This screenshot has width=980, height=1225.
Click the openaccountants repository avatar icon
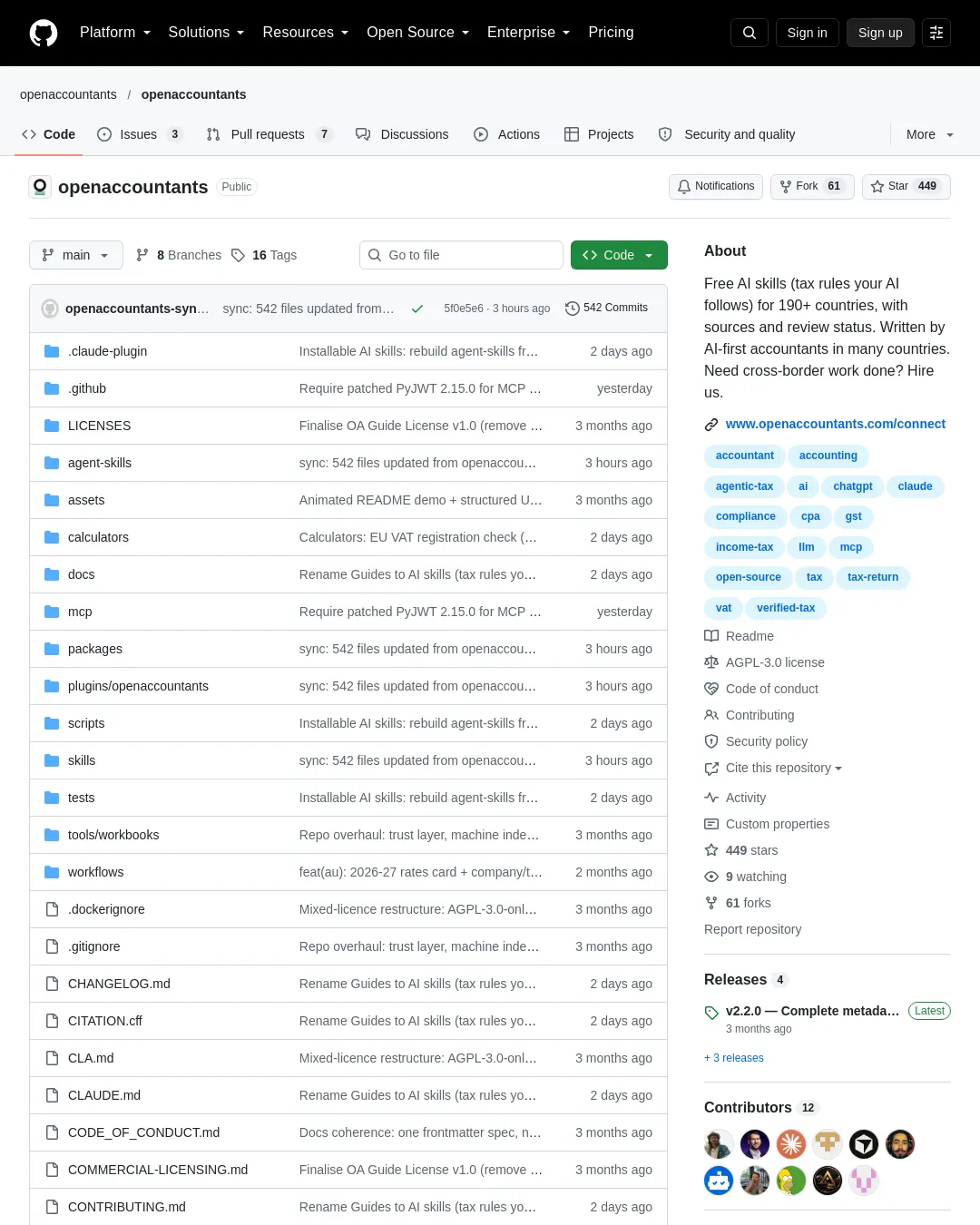click(40, 187)
